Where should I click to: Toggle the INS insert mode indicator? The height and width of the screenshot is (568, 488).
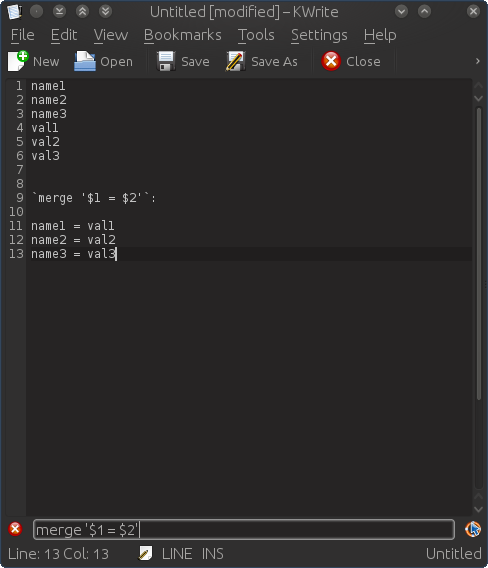point(212,554)
